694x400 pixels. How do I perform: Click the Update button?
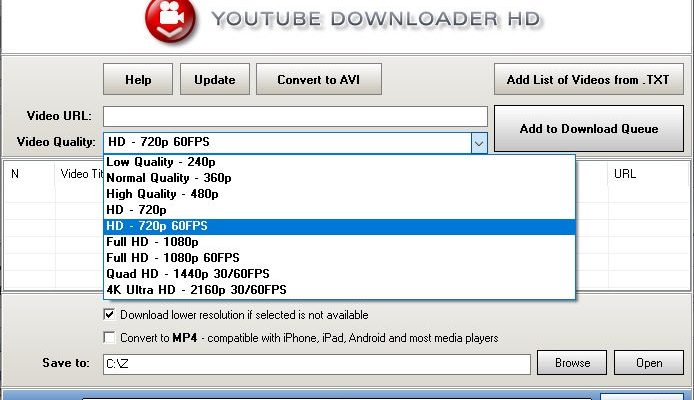click(x=215, y=79)
